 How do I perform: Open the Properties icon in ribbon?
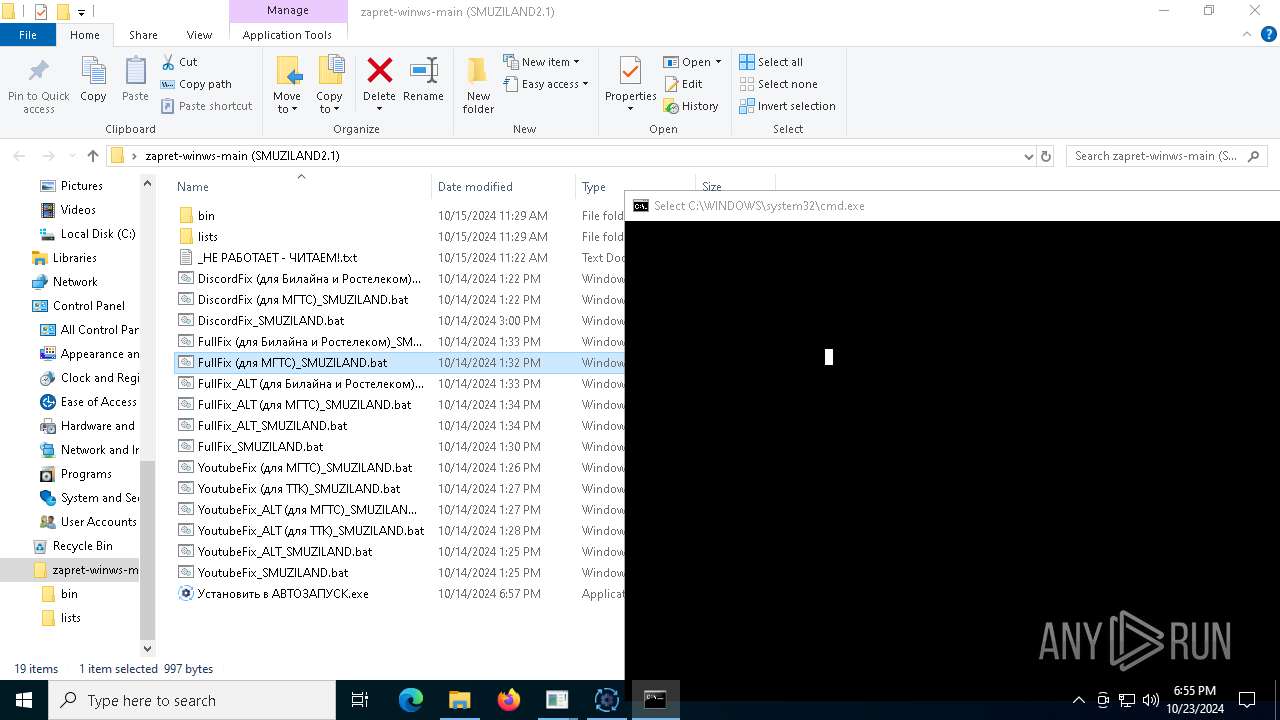(x=630, y=71)
